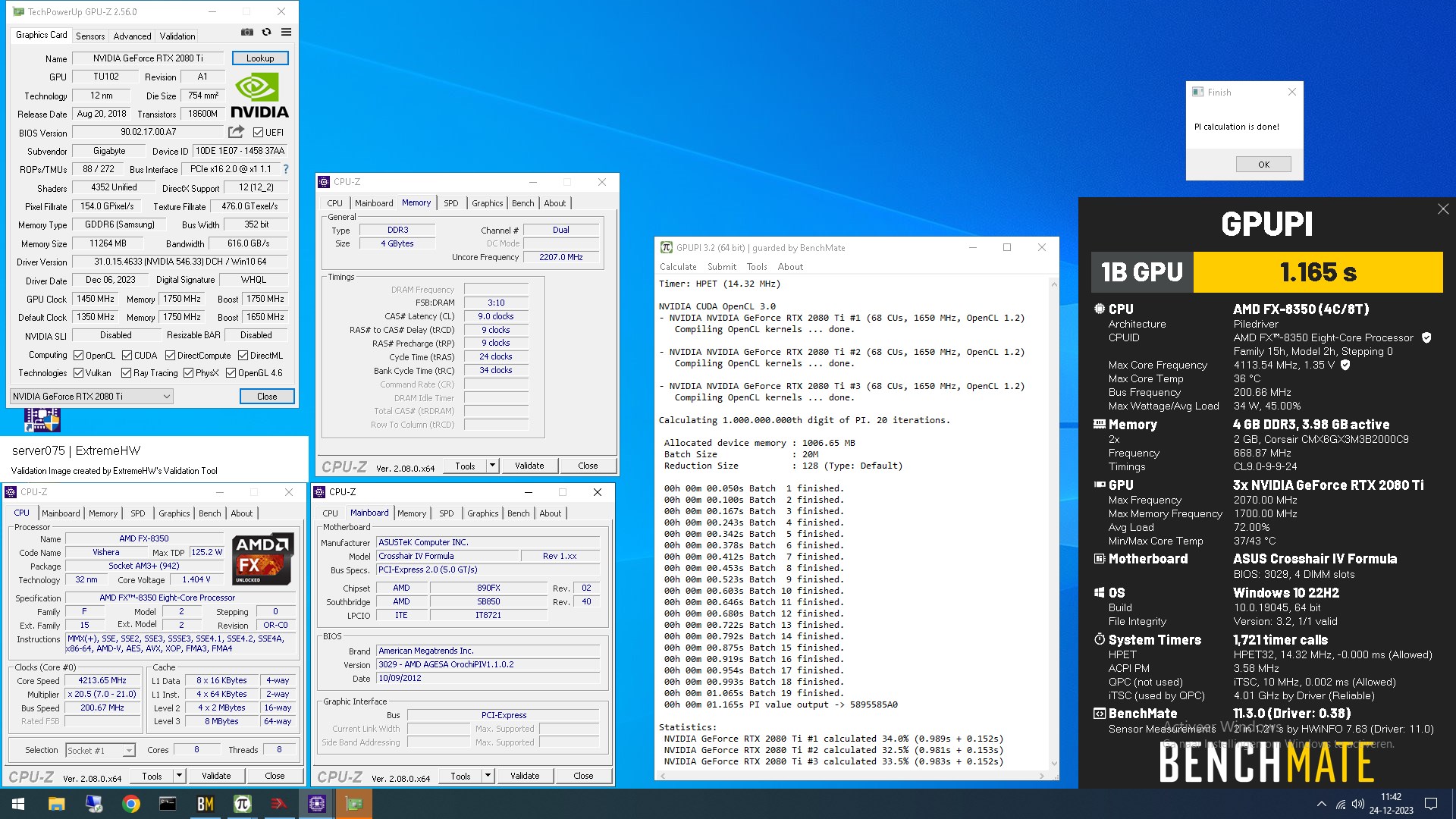Viewport: 1456px width, 819px height.
Task: Click the GPUPI horizontal scrollbar track
Action: point(853,775)
